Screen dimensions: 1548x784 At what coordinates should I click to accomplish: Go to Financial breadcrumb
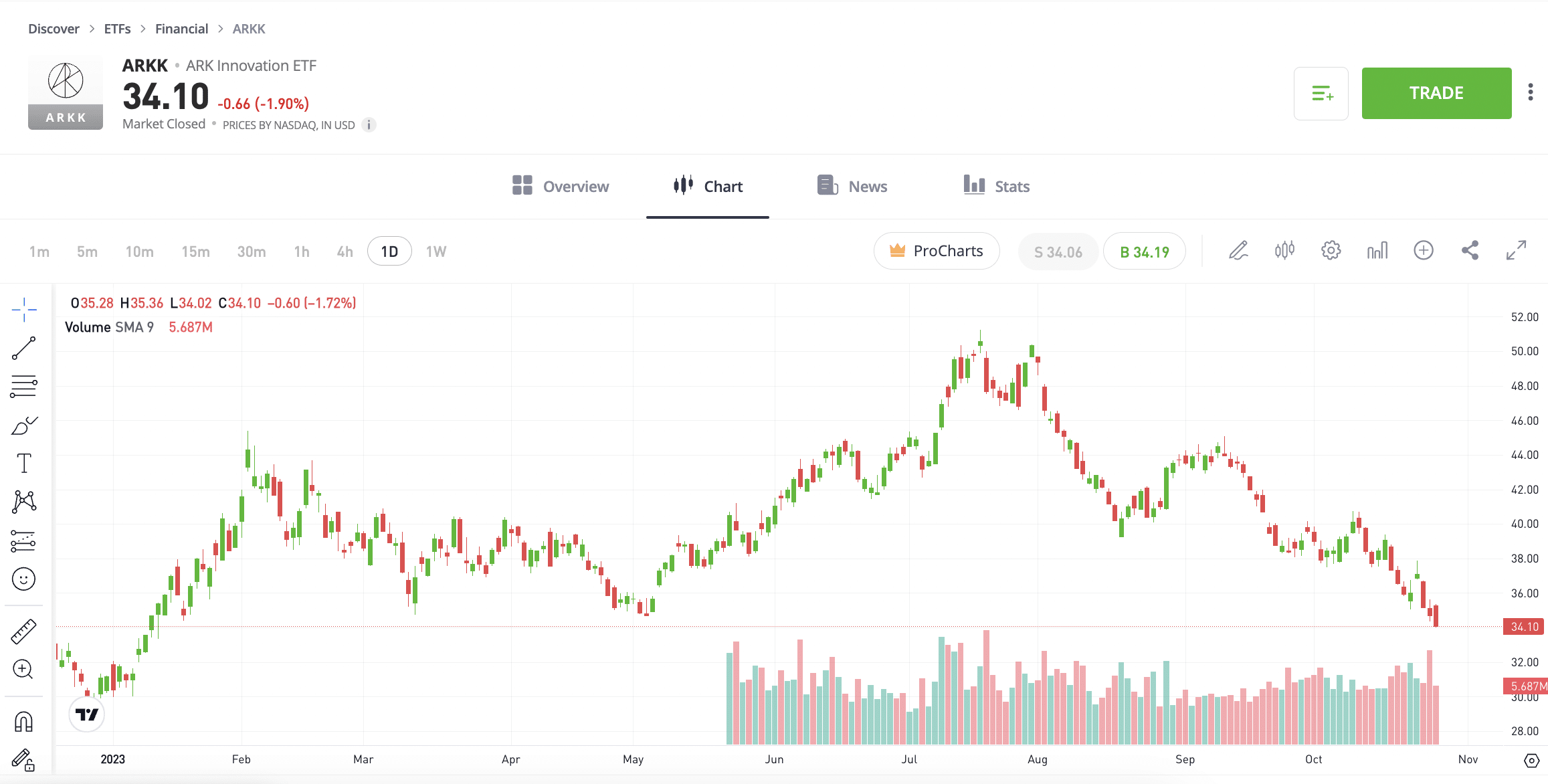pos(181,29)
